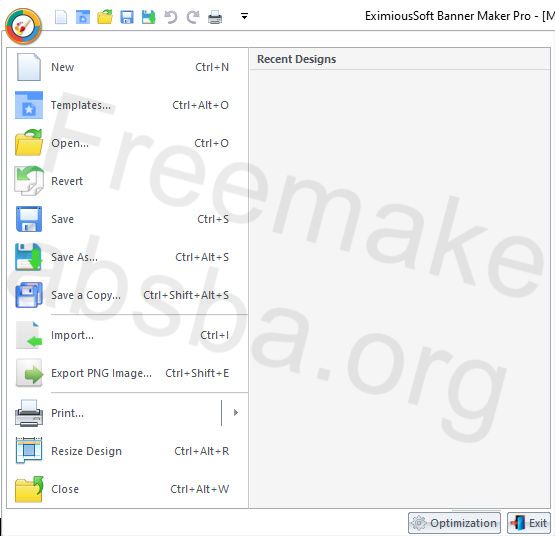555x536 pixels.
Task: Click the Ctrl+Alt+O shortcut text
Action: pyautogui.click(x=200, y=105)
